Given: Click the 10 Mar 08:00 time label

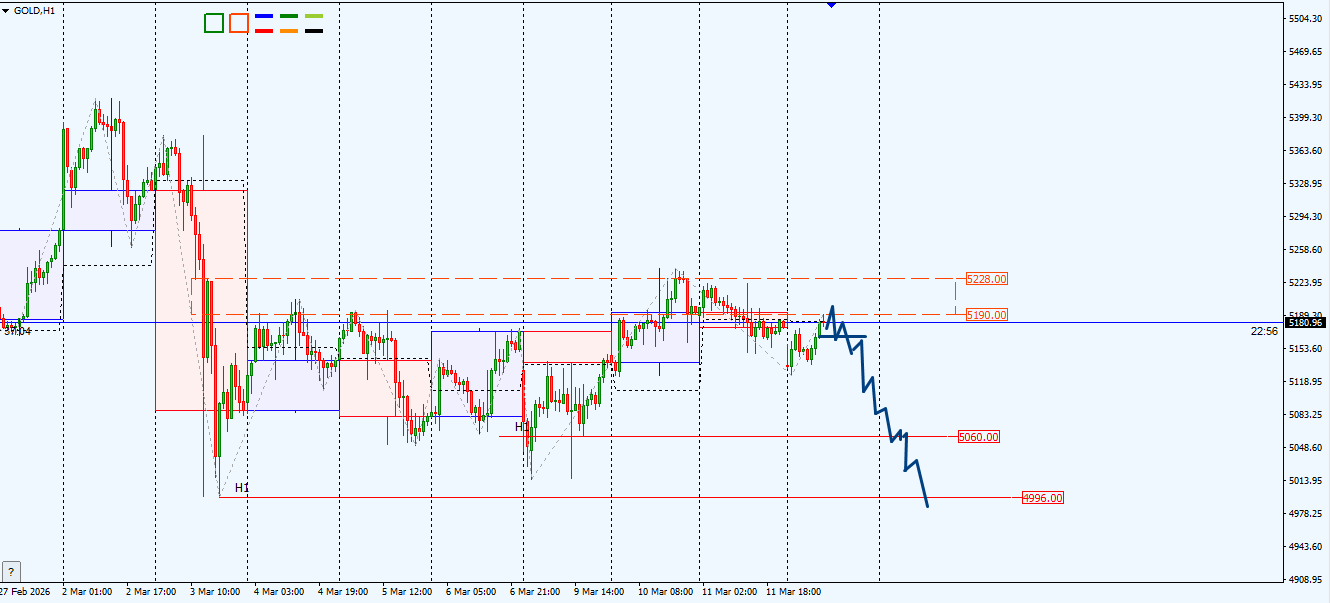Looking at the screenshot, I should point(666,592).
